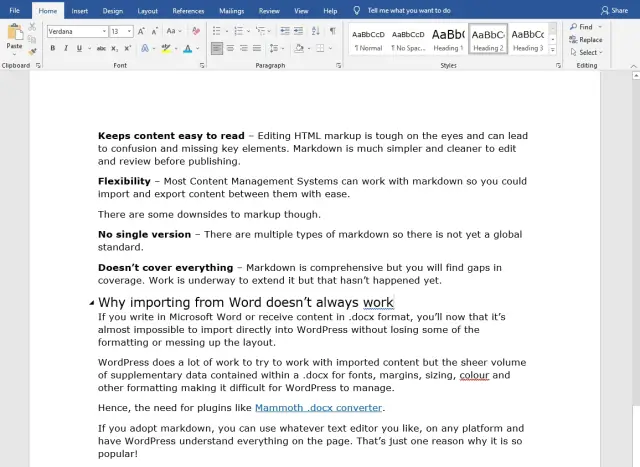Apply the font color swatch
Image resolution: width=640 pixels, height=467 pixels.
(187, 49)
